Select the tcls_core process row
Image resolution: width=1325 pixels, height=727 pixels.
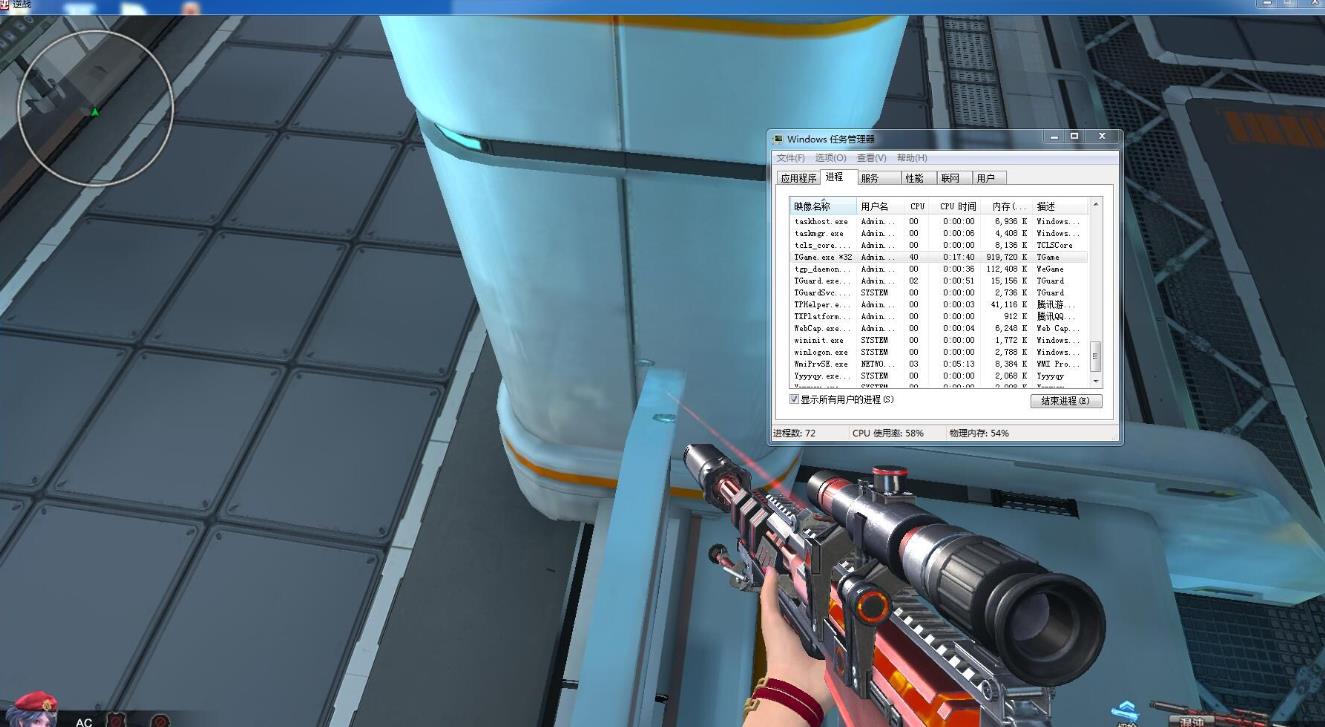coord(940,245)
